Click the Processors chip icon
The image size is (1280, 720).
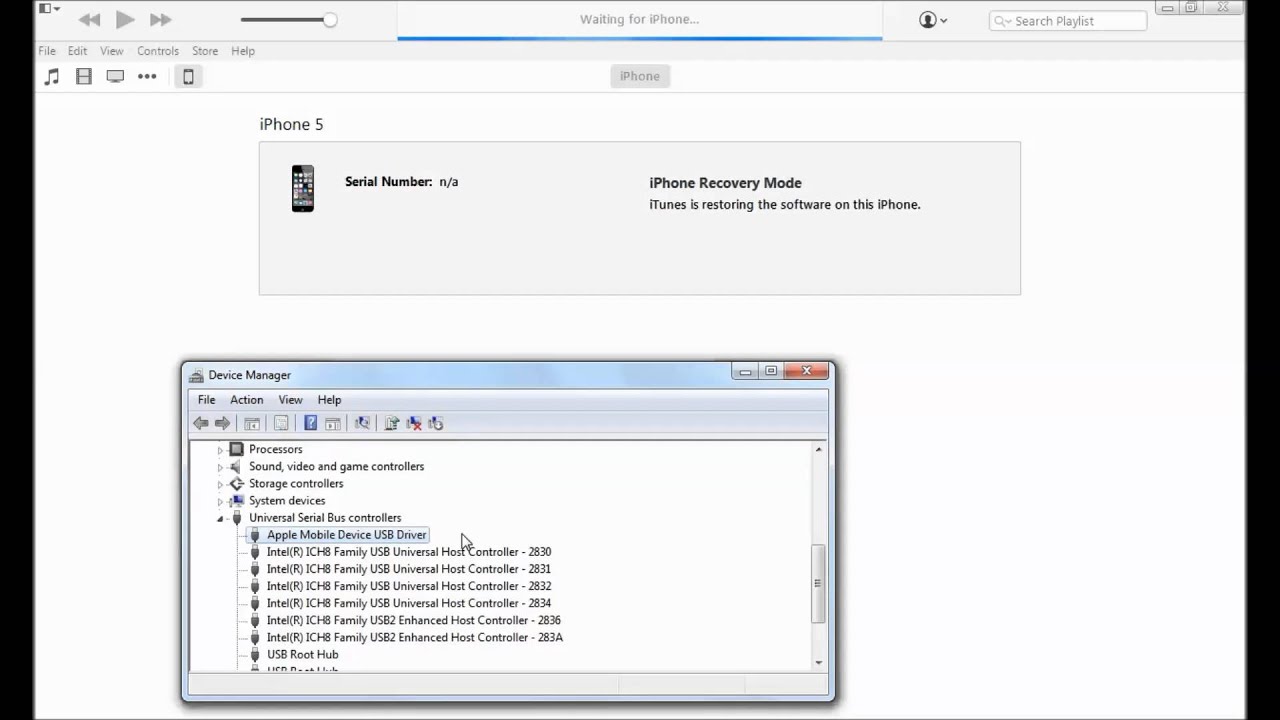point(237,450)
